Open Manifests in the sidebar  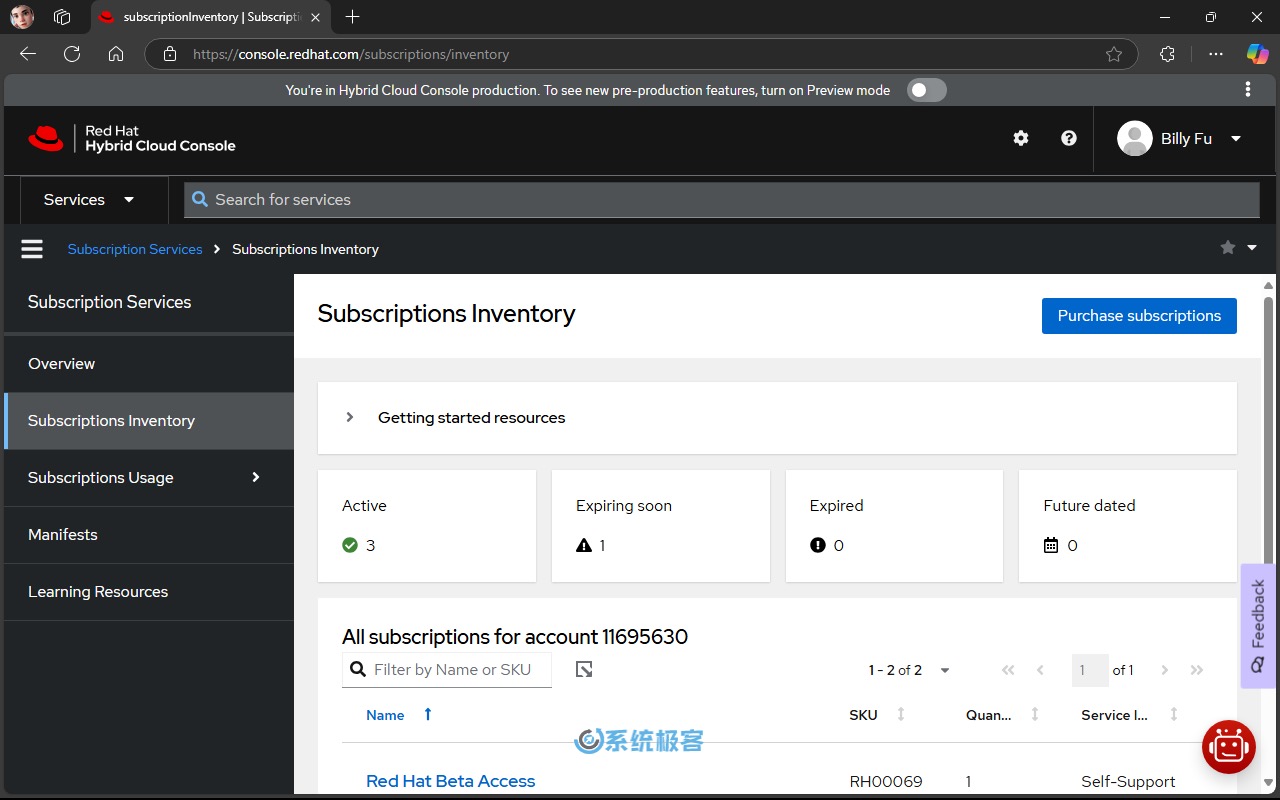[149, 535]
